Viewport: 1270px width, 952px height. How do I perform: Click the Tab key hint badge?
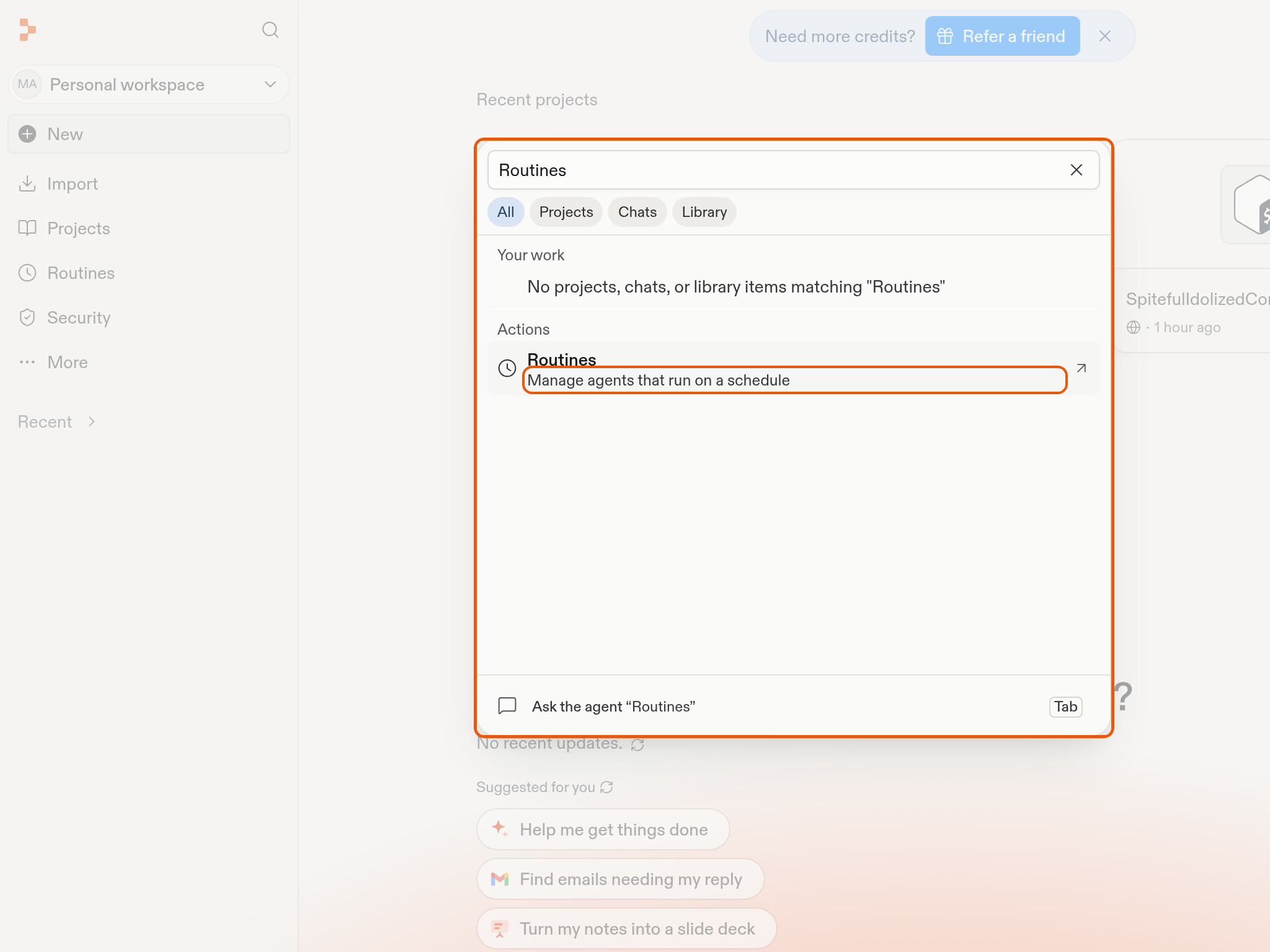pos(1065,707)
